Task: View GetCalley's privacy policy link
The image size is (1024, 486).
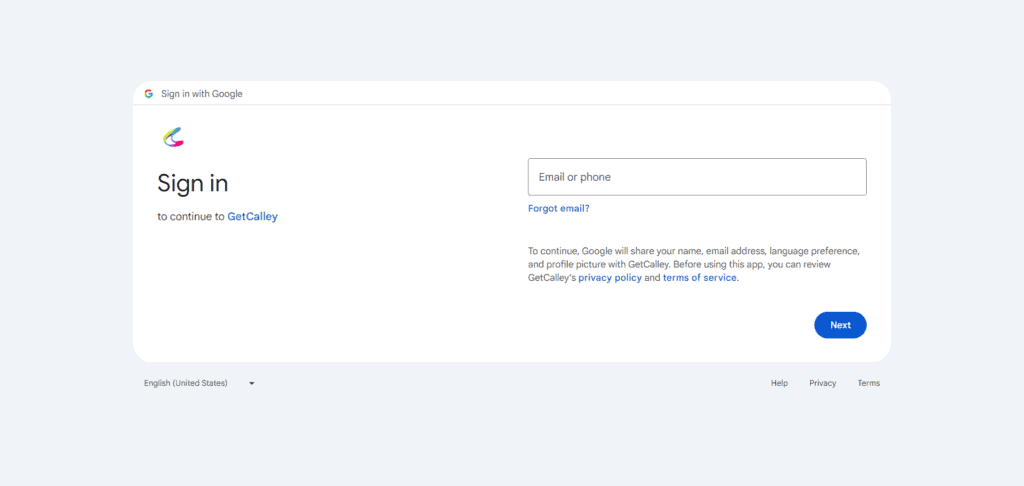Action: tap(610, 278)
